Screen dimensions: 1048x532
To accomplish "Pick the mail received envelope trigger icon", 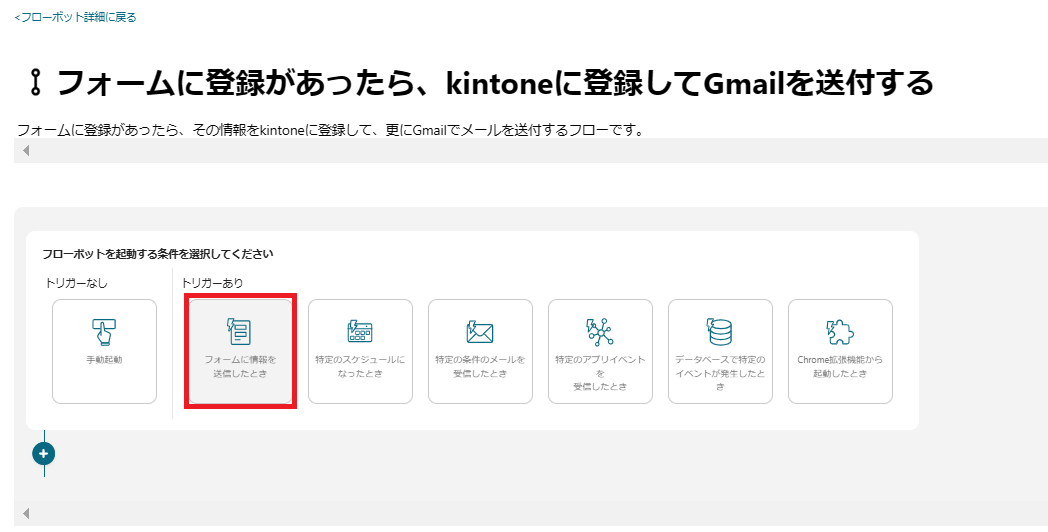I will pyautogui.click(x=480, y=332).
